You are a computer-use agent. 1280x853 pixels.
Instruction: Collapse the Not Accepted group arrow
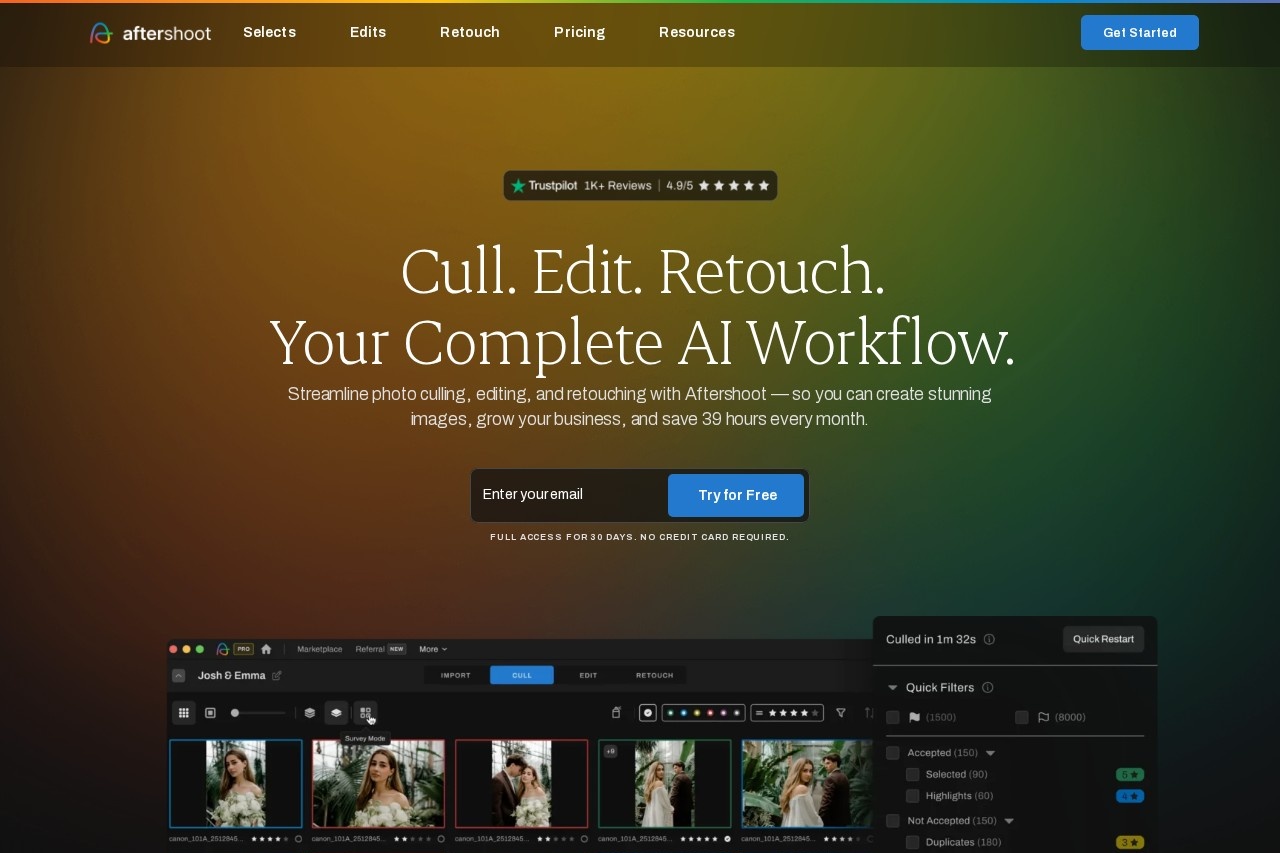pyautogui.click(x=1009, y=821)
